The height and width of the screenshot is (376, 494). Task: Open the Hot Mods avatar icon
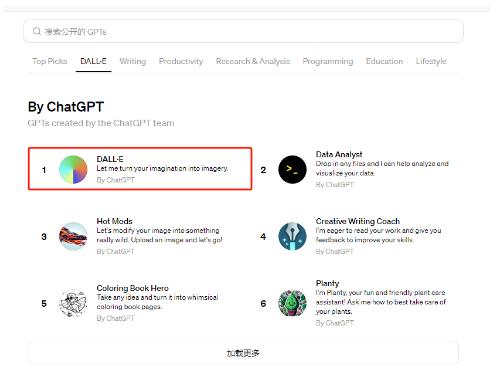(73, 236)
